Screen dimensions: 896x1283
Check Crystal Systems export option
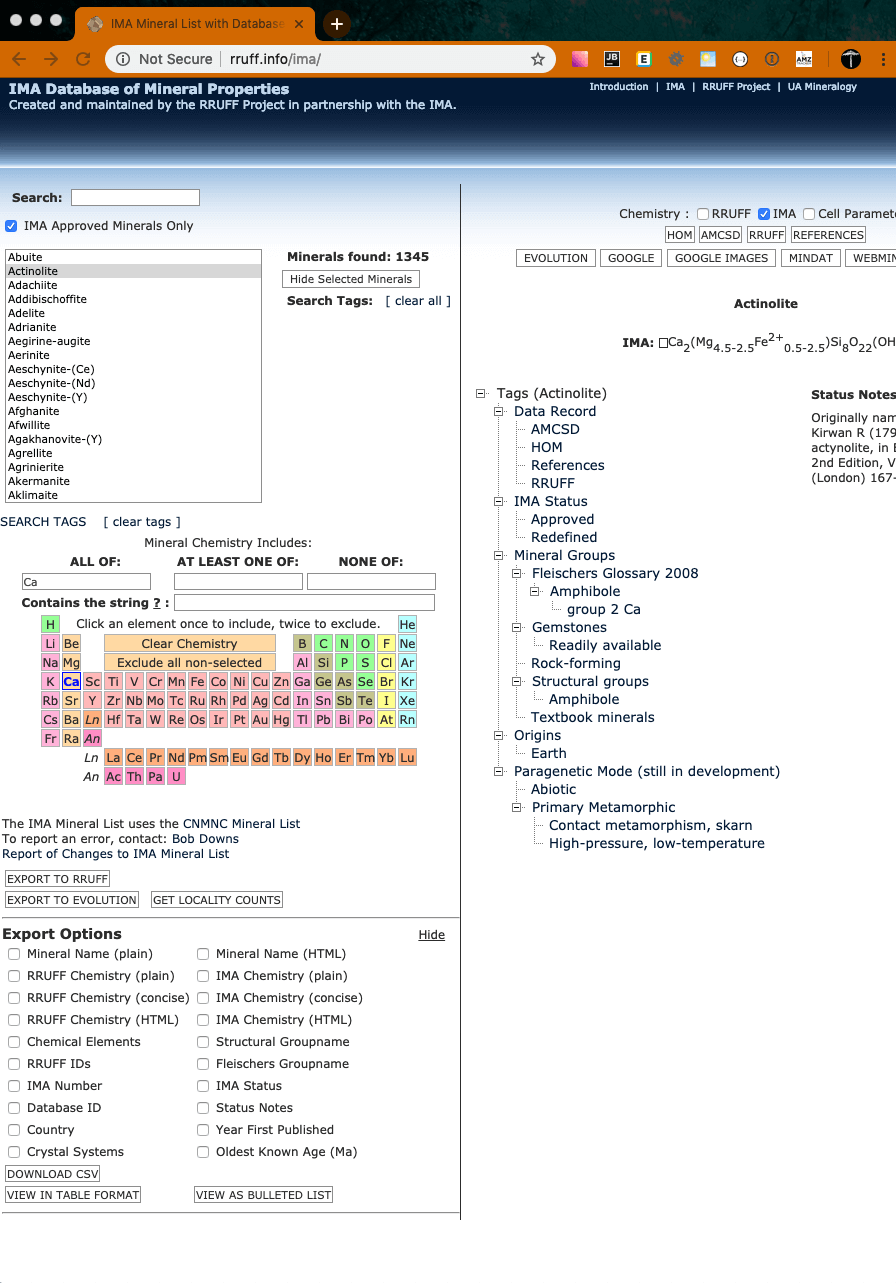14,1152
